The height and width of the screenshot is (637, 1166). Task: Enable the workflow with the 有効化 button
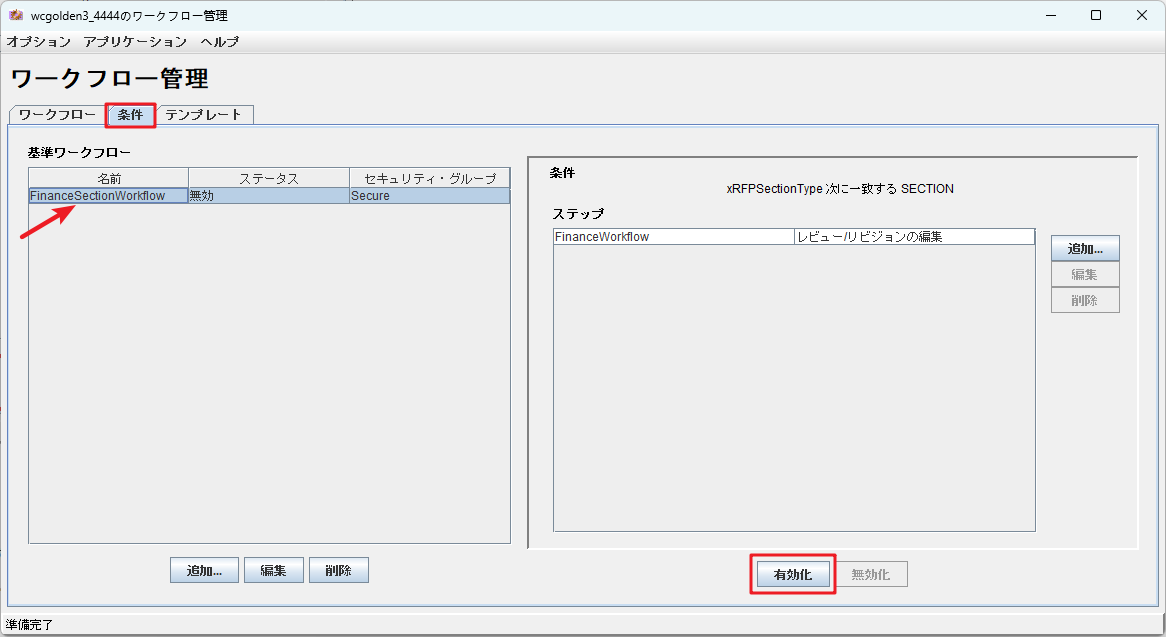pyautogui.click(x=792, y=573)
